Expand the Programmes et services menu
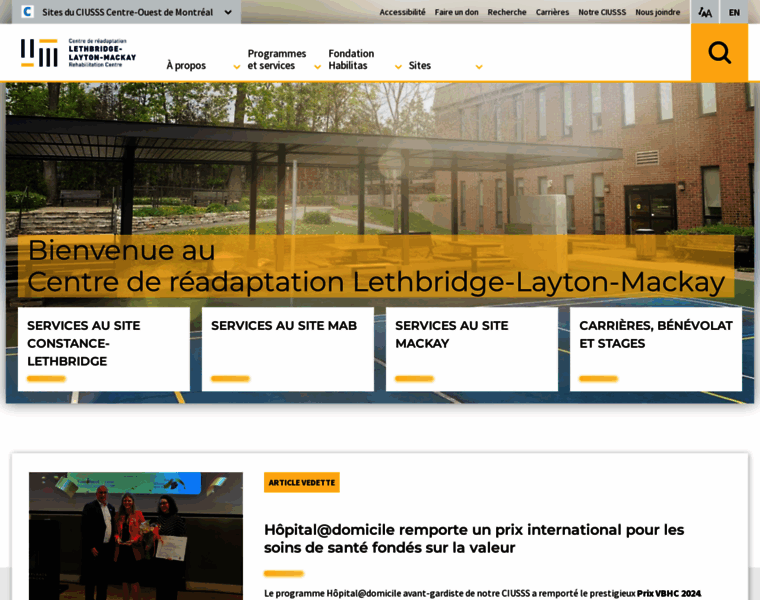This screenshot has height=600, width=760. [x=284, y=60]
